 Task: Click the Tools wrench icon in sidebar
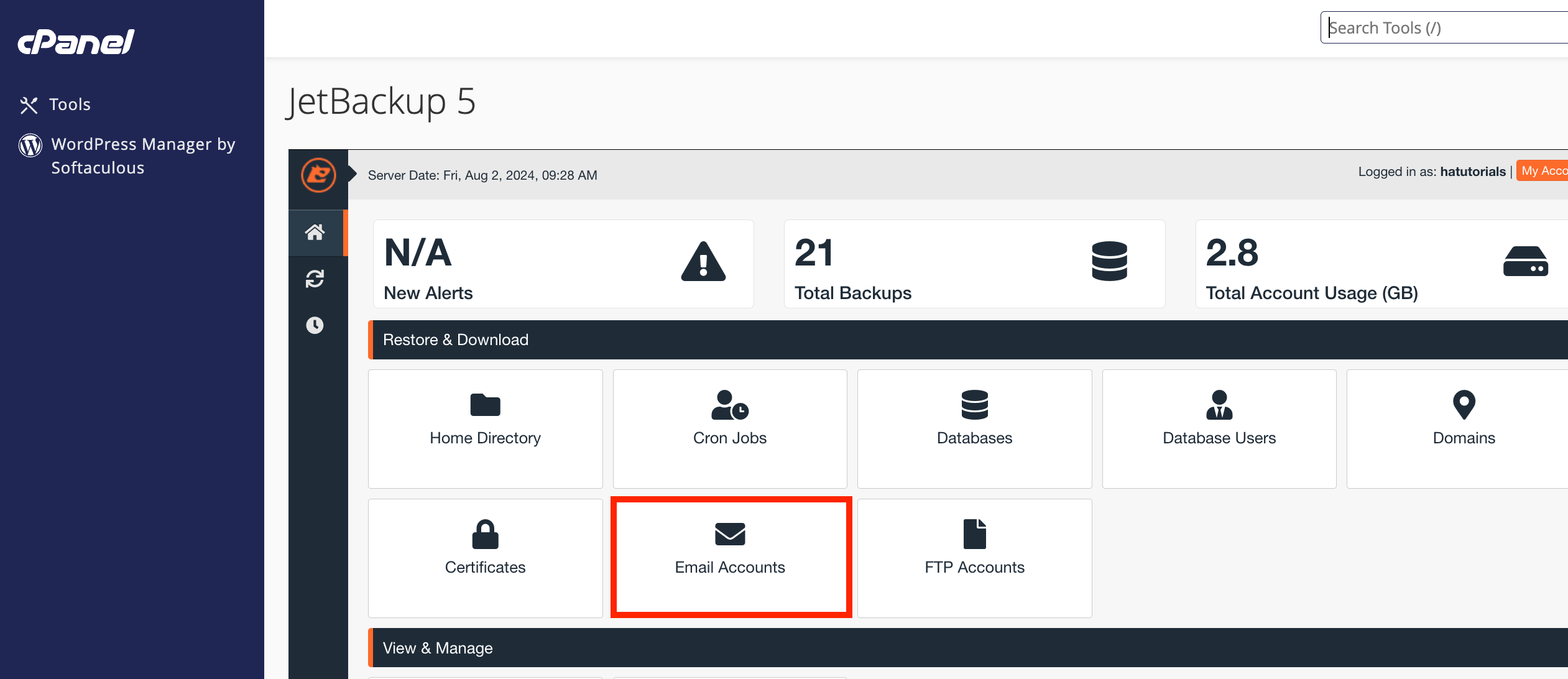tap(29, 105)
